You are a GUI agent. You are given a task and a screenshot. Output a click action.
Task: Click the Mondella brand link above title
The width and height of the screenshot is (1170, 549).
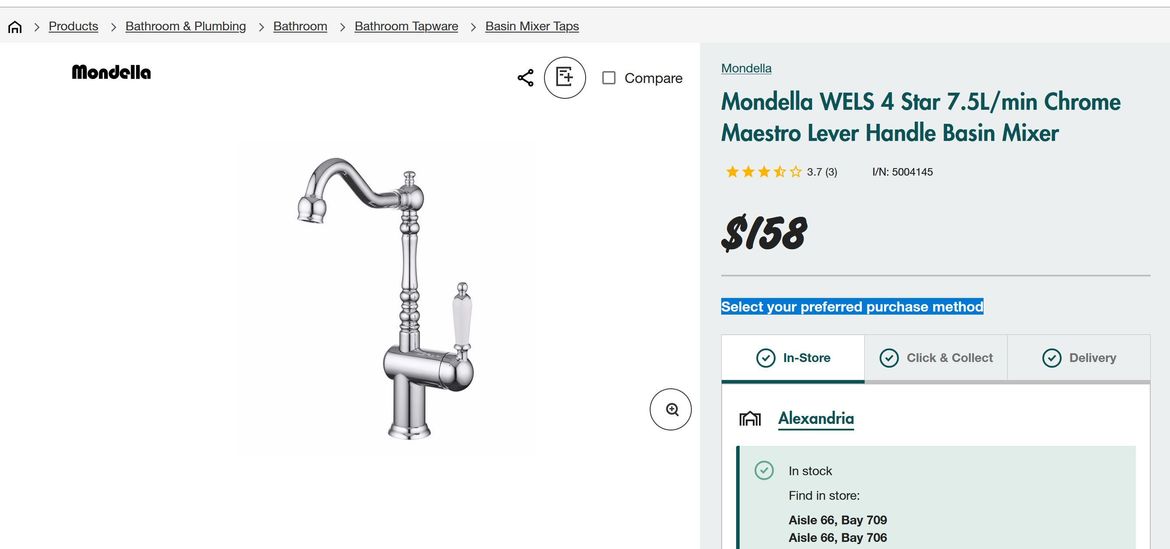[x=746, y=68]
